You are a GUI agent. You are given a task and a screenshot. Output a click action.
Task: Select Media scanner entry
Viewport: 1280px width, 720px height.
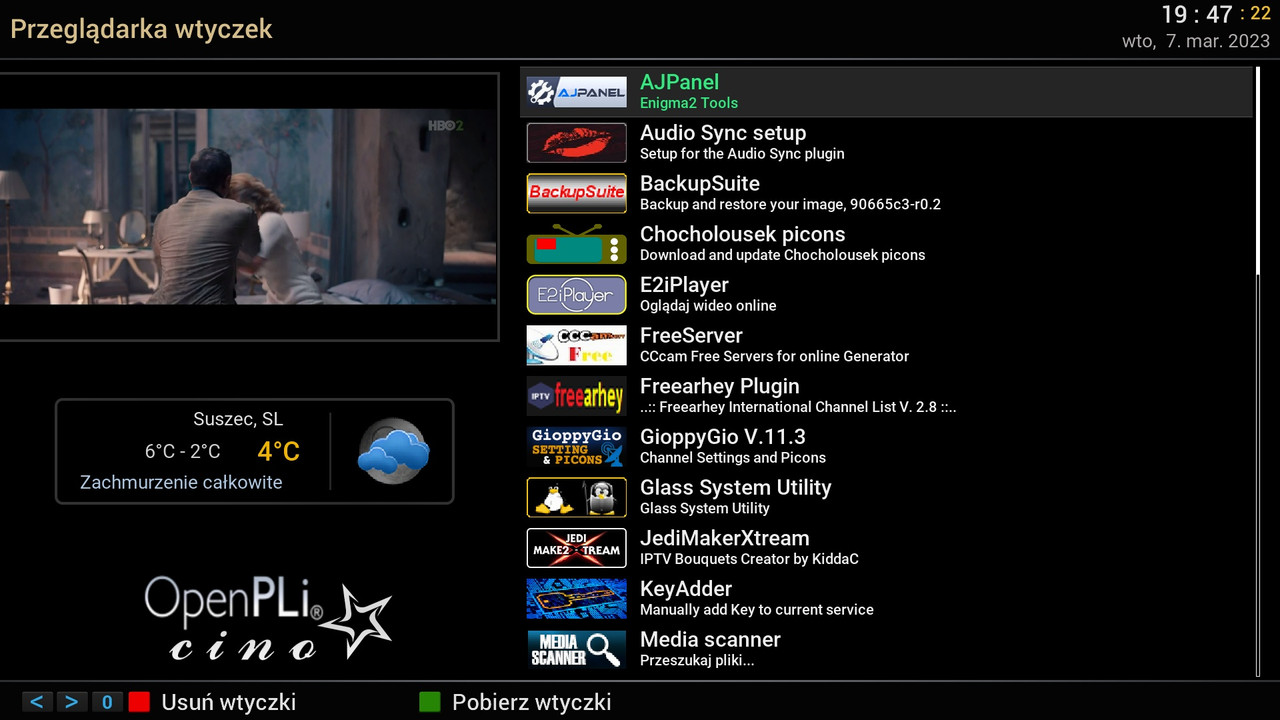(x=886, y=649)
